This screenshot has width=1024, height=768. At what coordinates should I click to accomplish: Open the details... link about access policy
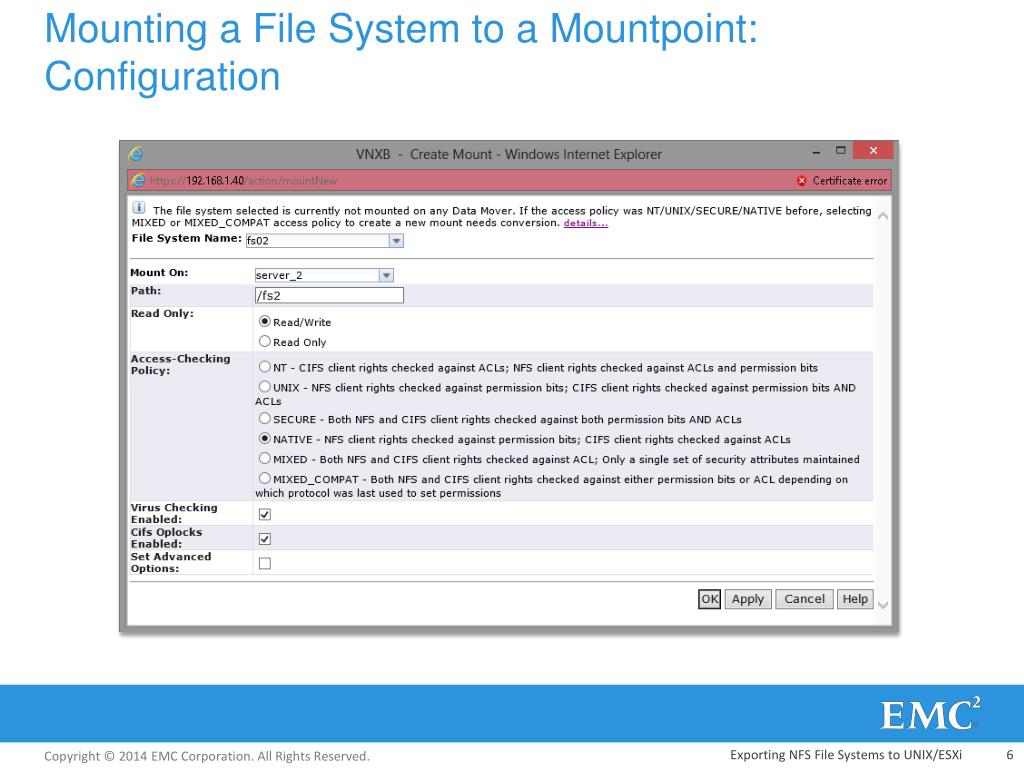point(585,222)
